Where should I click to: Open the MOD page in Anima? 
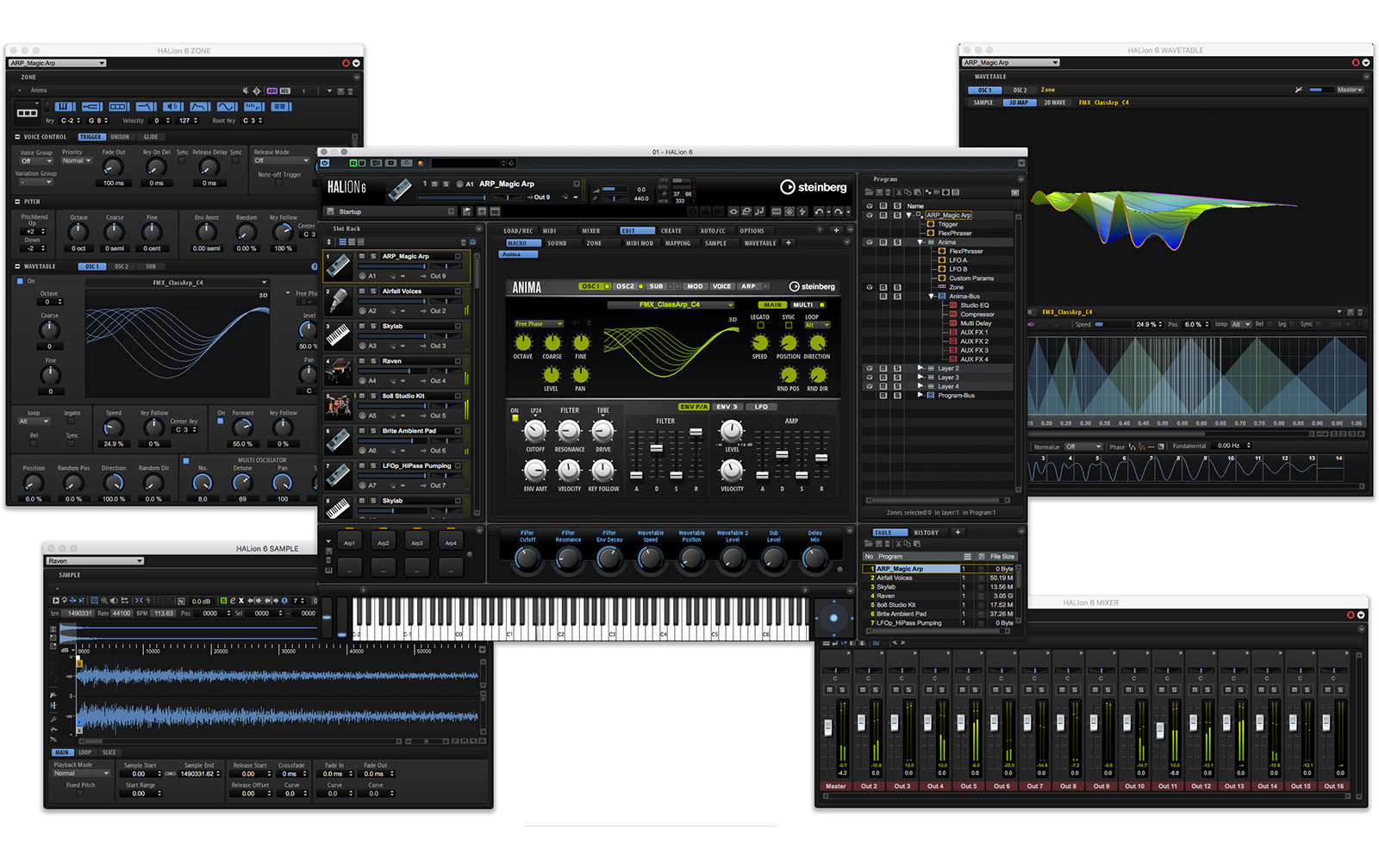click(695, 286)
